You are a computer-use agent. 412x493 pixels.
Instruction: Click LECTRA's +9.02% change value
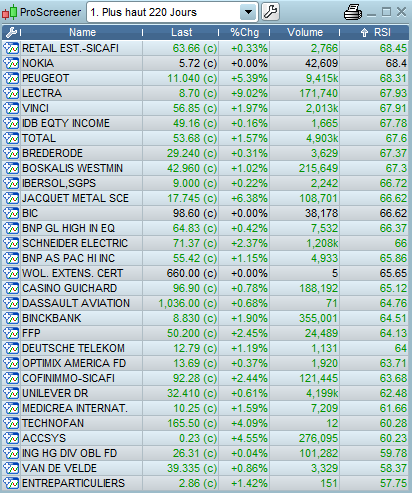[249, 93]
